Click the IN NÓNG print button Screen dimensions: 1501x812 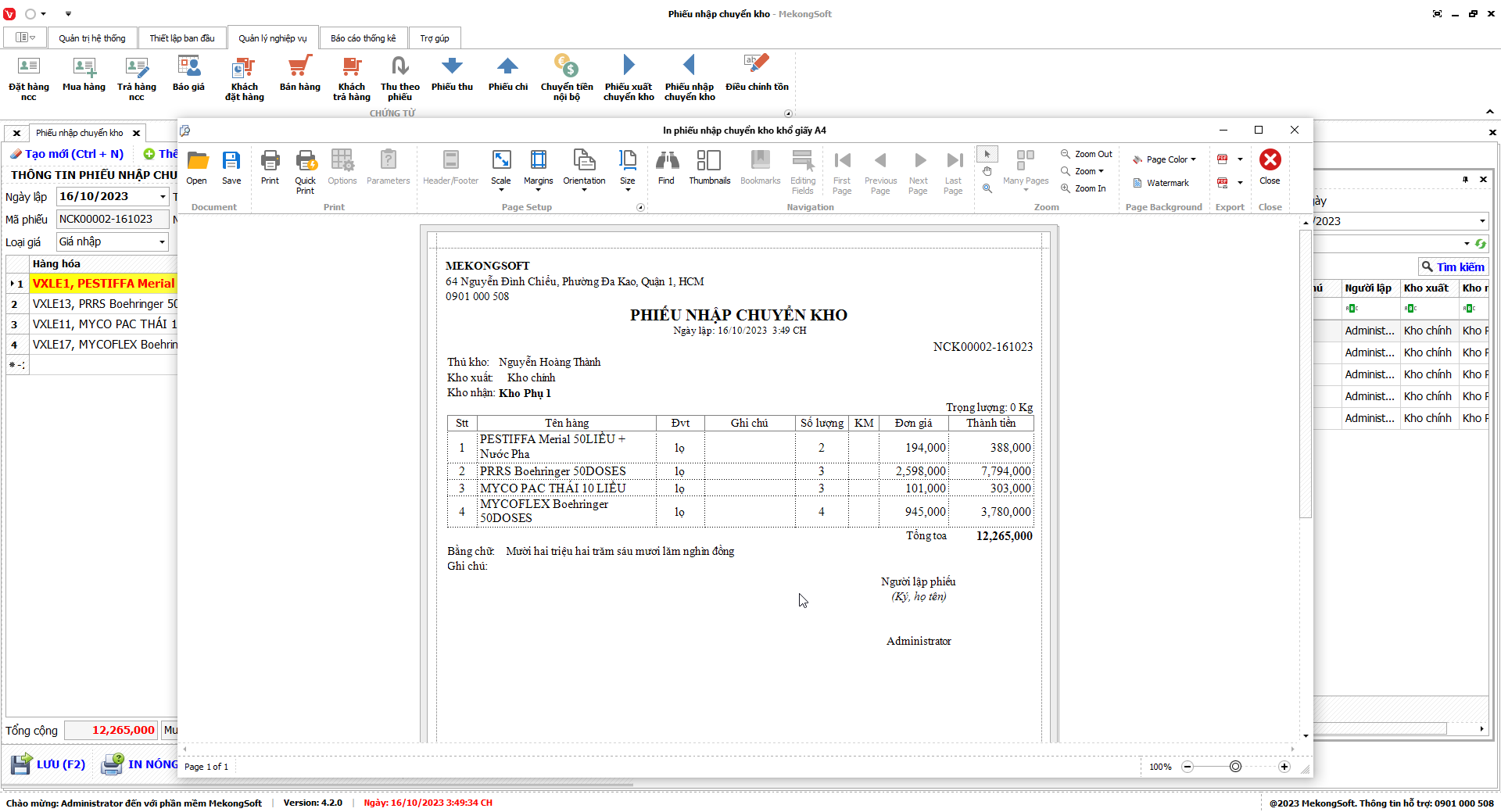(141, 764)
